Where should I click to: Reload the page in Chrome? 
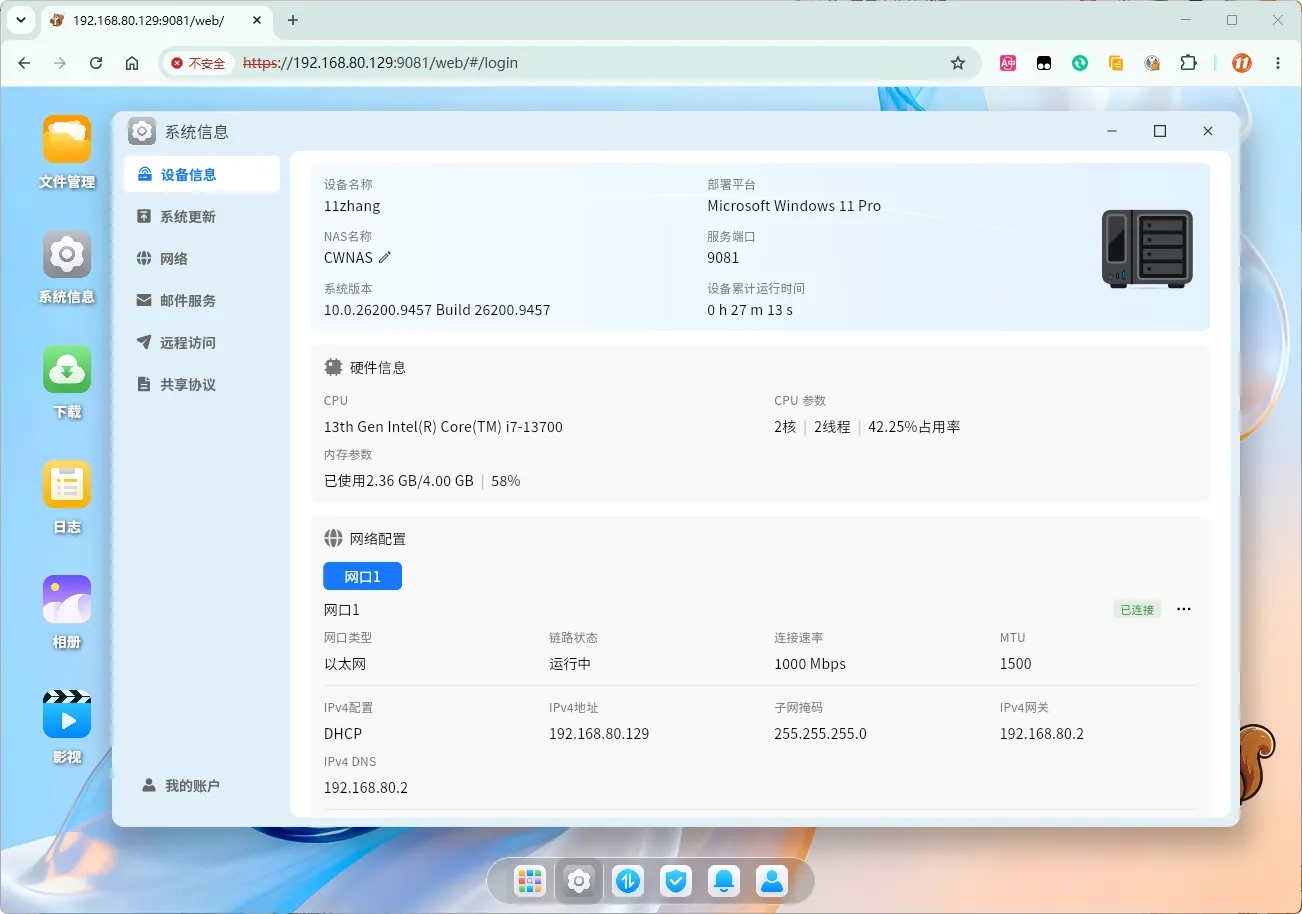[96, 63]
